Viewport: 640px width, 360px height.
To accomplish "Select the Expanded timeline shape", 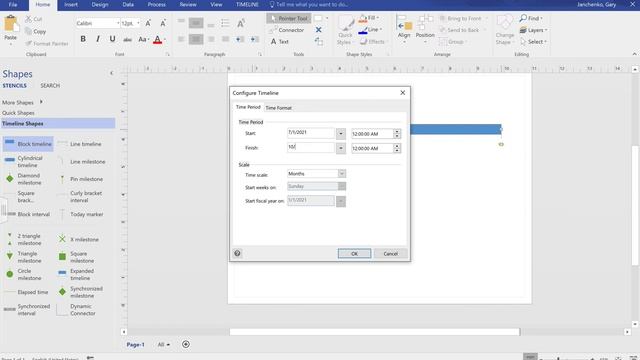I will 78,274.
